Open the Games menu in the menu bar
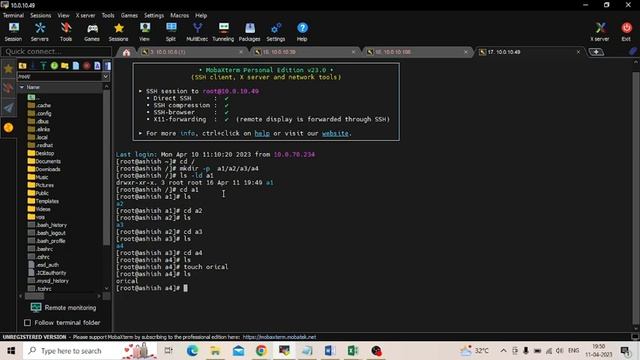This screenshot has height=360, width=640. [129, 15]
